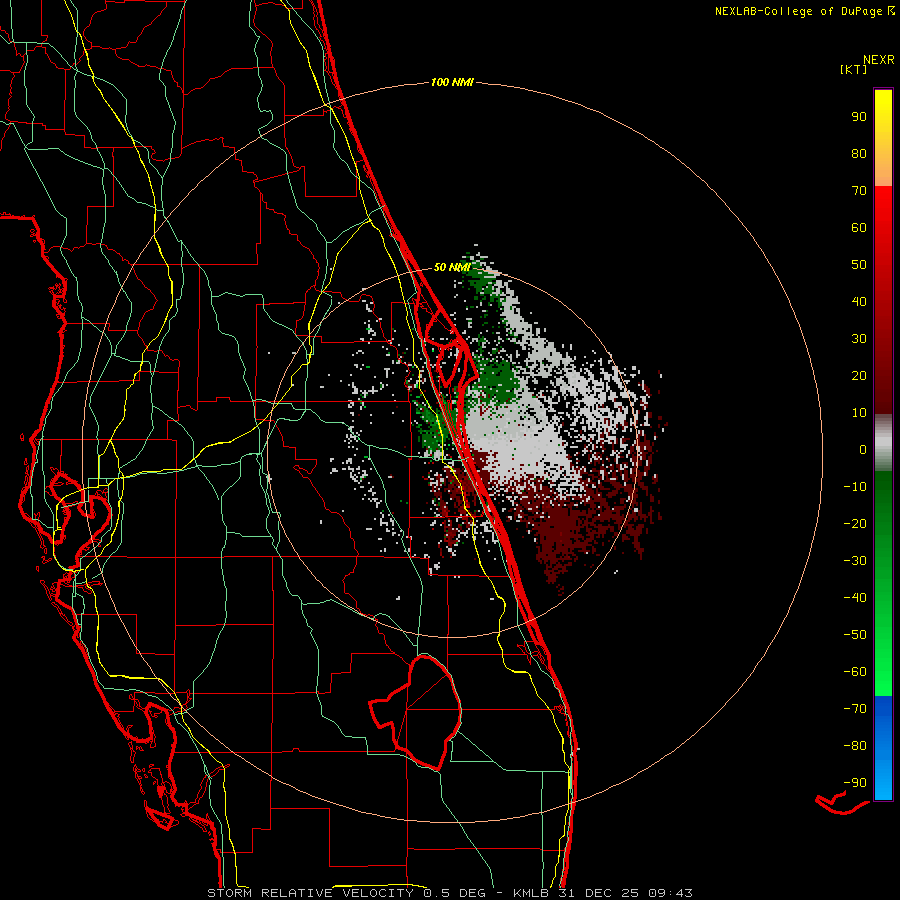Click the 09:43 time stamp
Screen dimensions: 900x900
click(670, 893)
